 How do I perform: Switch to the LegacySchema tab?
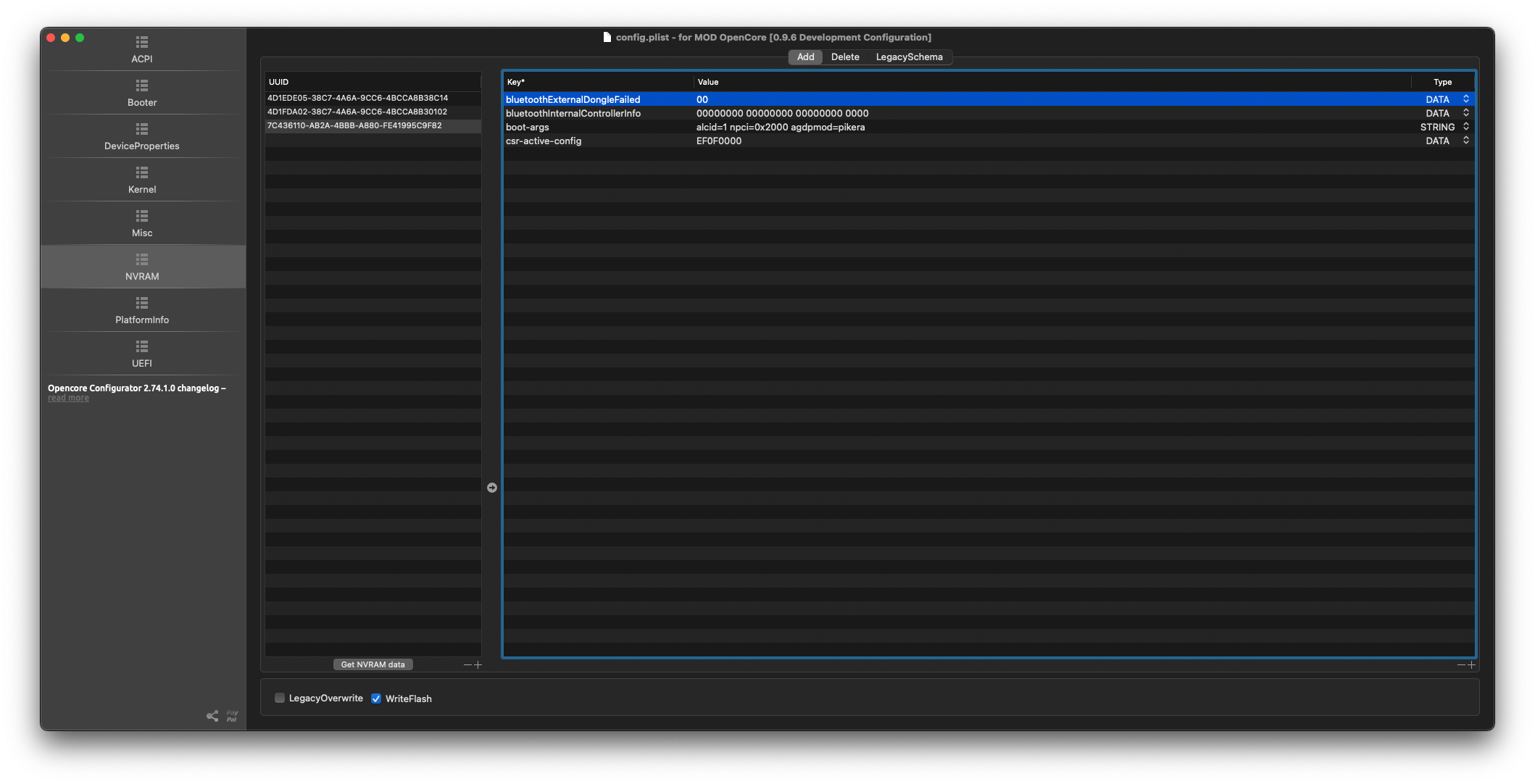click(x=909, y=57)
